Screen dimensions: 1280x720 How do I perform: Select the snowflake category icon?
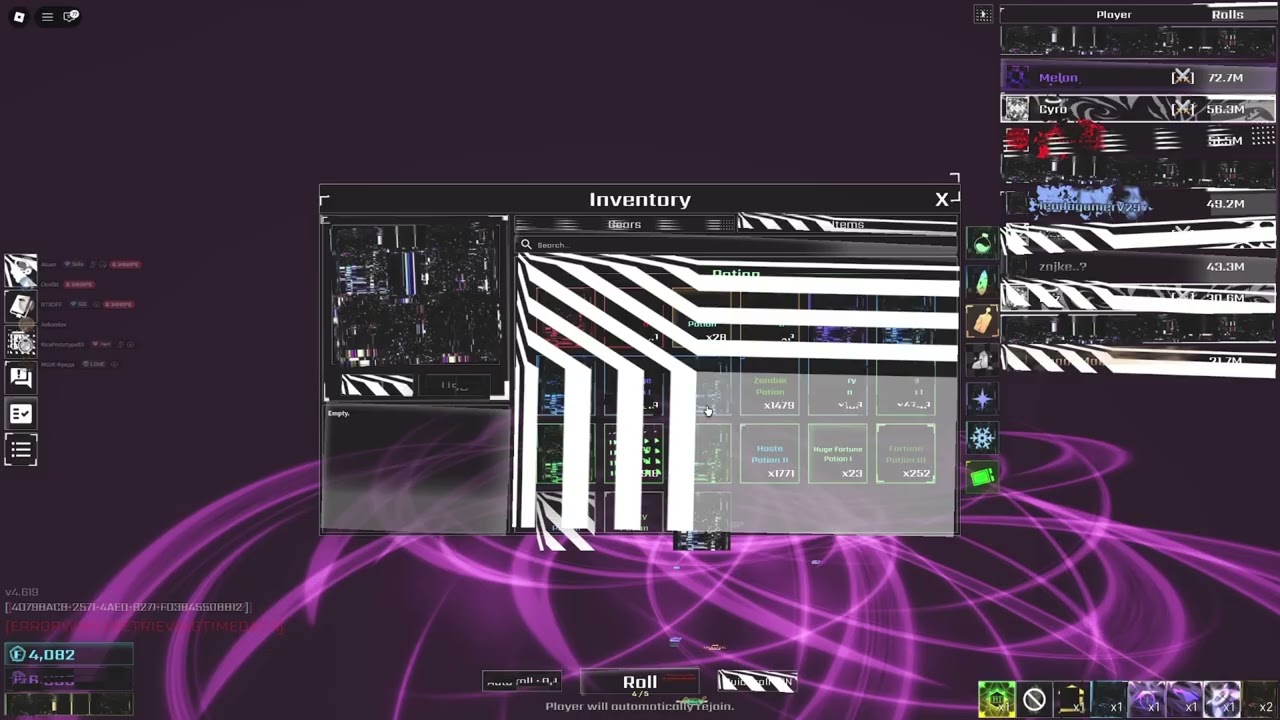pos(982,438)
